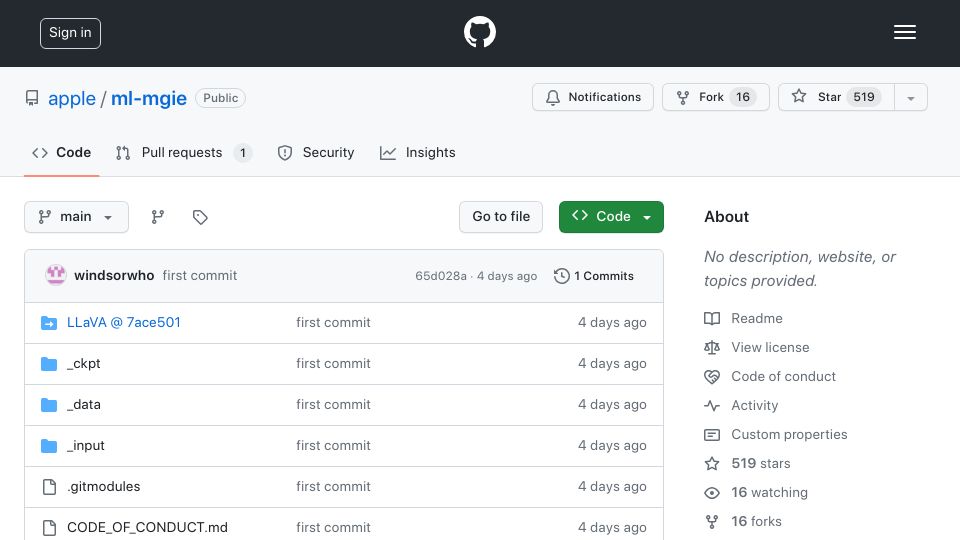
Task: Open the Insights tab
Action: [x=418, y=152]
